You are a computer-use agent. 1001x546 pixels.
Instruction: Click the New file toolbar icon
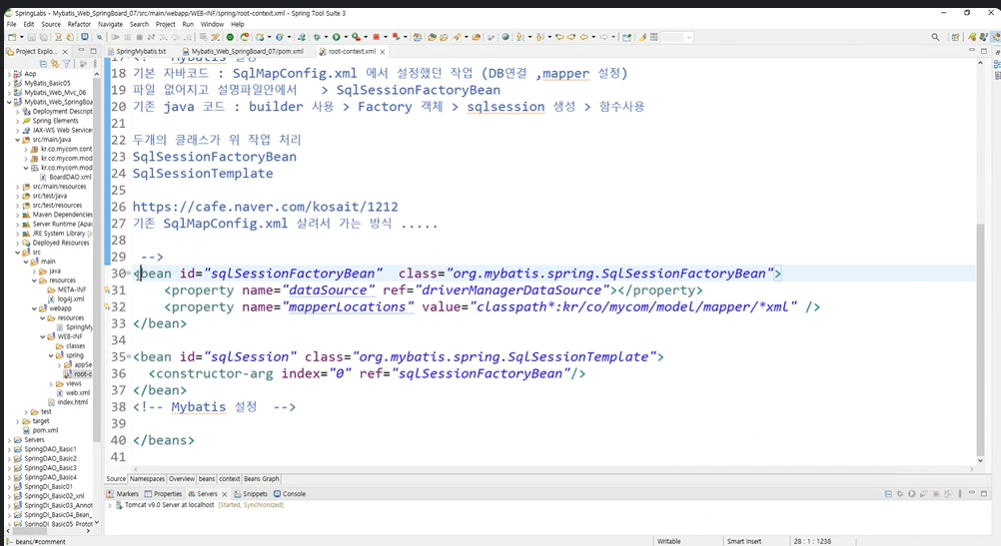[x=11, y=37]
